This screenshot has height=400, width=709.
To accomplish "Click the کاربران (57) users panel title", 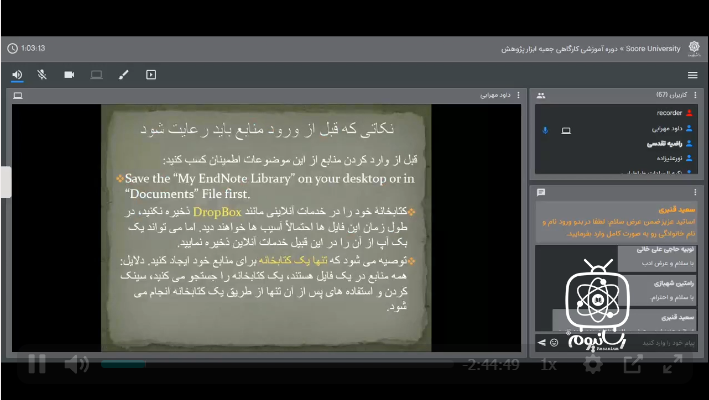I will point(671,95).
